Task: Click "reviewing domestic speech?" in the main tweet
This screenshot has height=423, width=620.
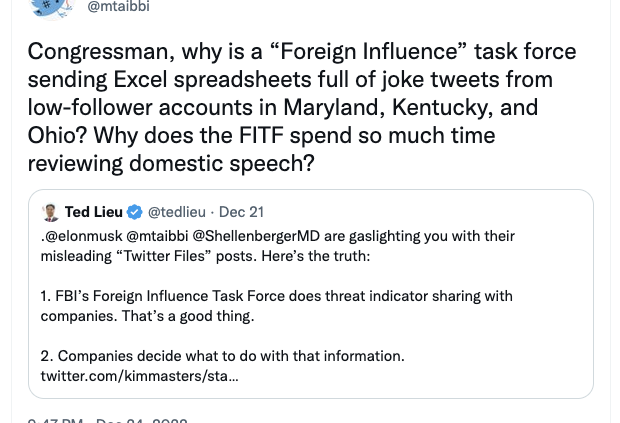Action: click(x=171, y=164)
